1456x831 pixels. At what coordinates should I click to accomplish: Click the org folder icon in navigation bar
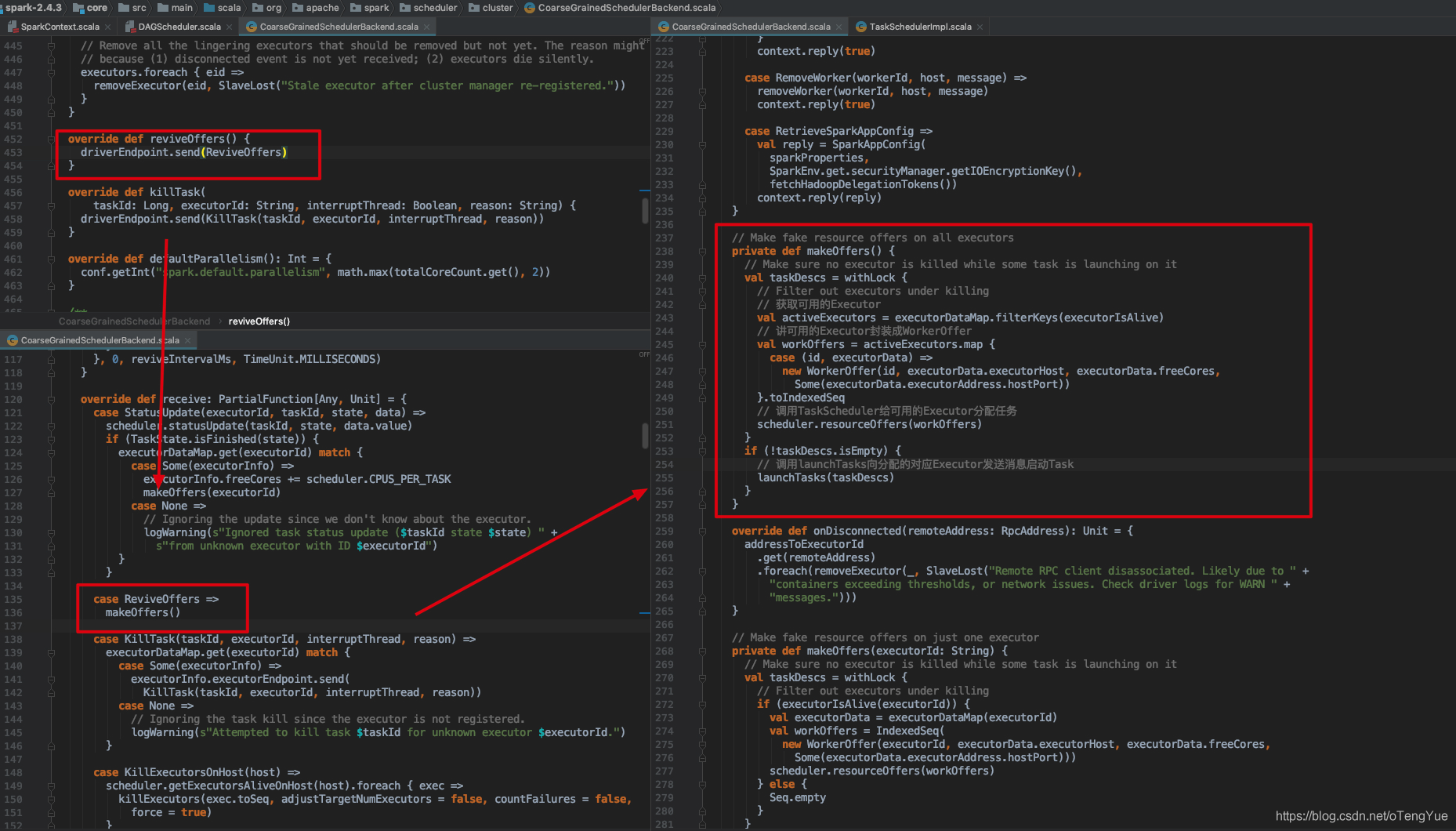pyautogui.click(x=258, y=8)
